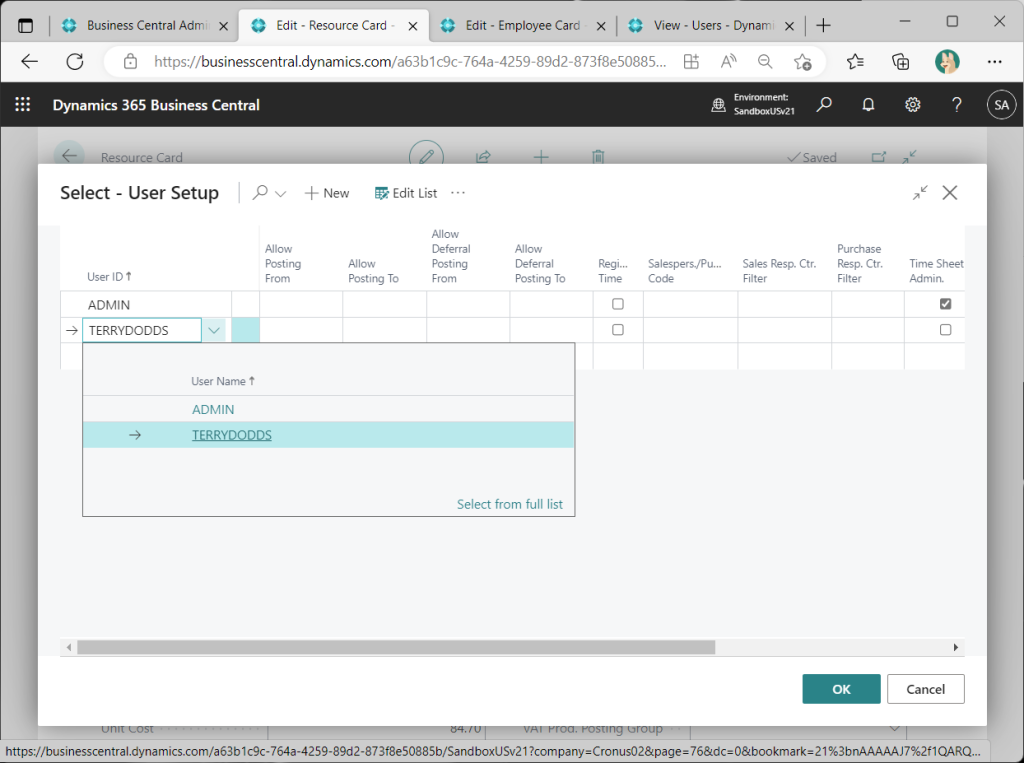The height and width of the screenshot is (763, 1024).
Task: Open the Business Central search magnifier
Action: pyautogui.click(x=824, y=105)
